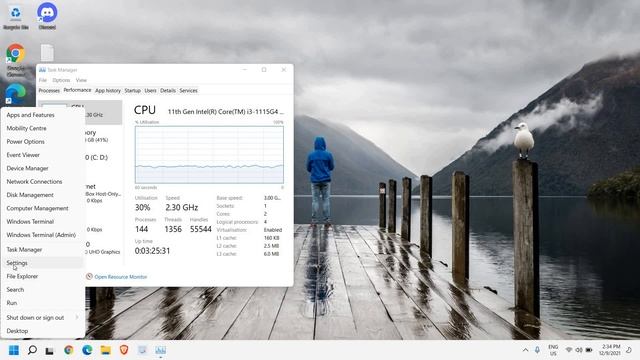This screenshot has height=360, width=640.
Task: Choose Power Options in the menu
Action: click(42, 142)
